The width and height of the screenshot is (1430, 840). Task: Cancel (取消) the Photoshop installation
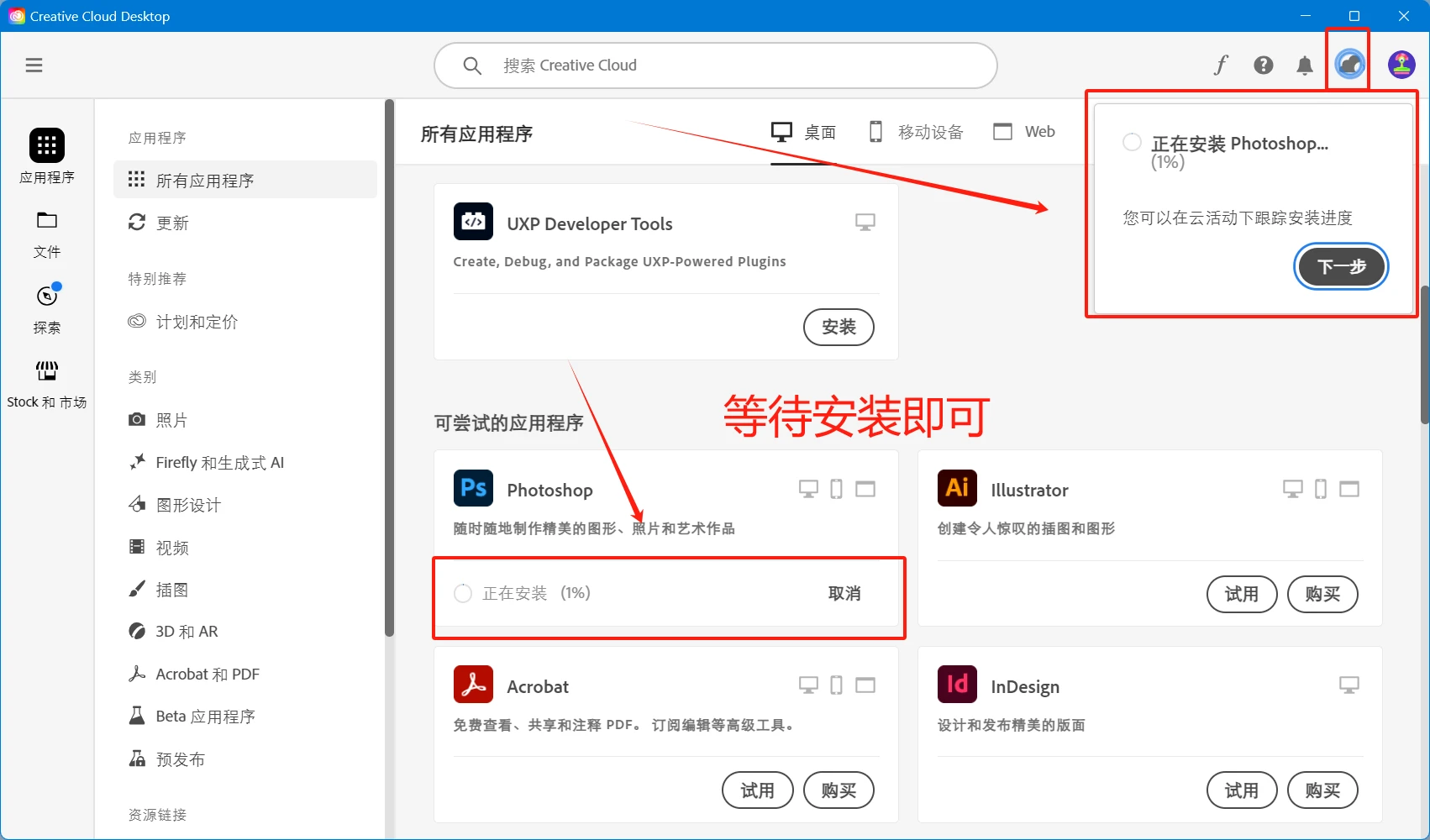pyautogui.click(x=844, y=593)
